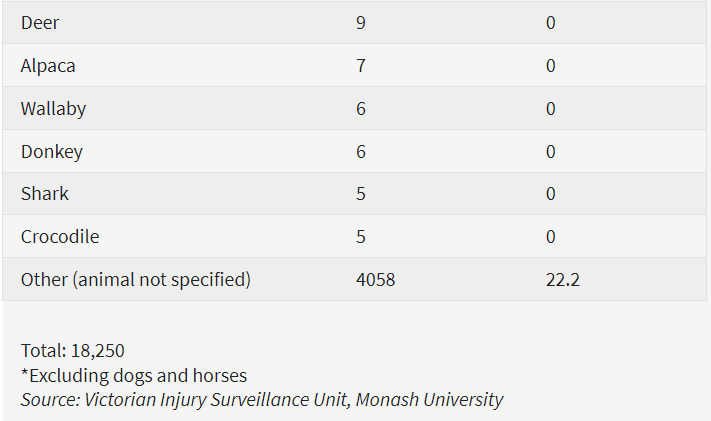Click the Total: 18,250 text
Image resolution: width=711 pixels, height=421 pixels.
point(73,351)
